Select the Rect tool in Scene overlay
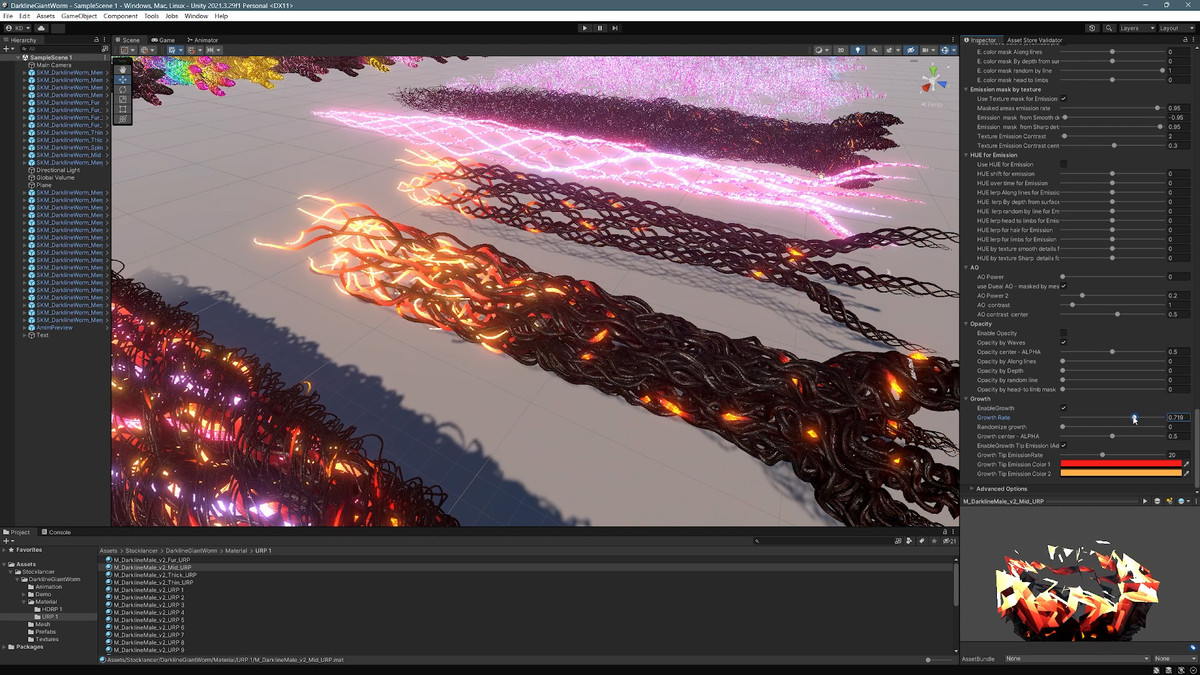The width and height of the screenshot is (1200, 675). click(x=123, y=109)
